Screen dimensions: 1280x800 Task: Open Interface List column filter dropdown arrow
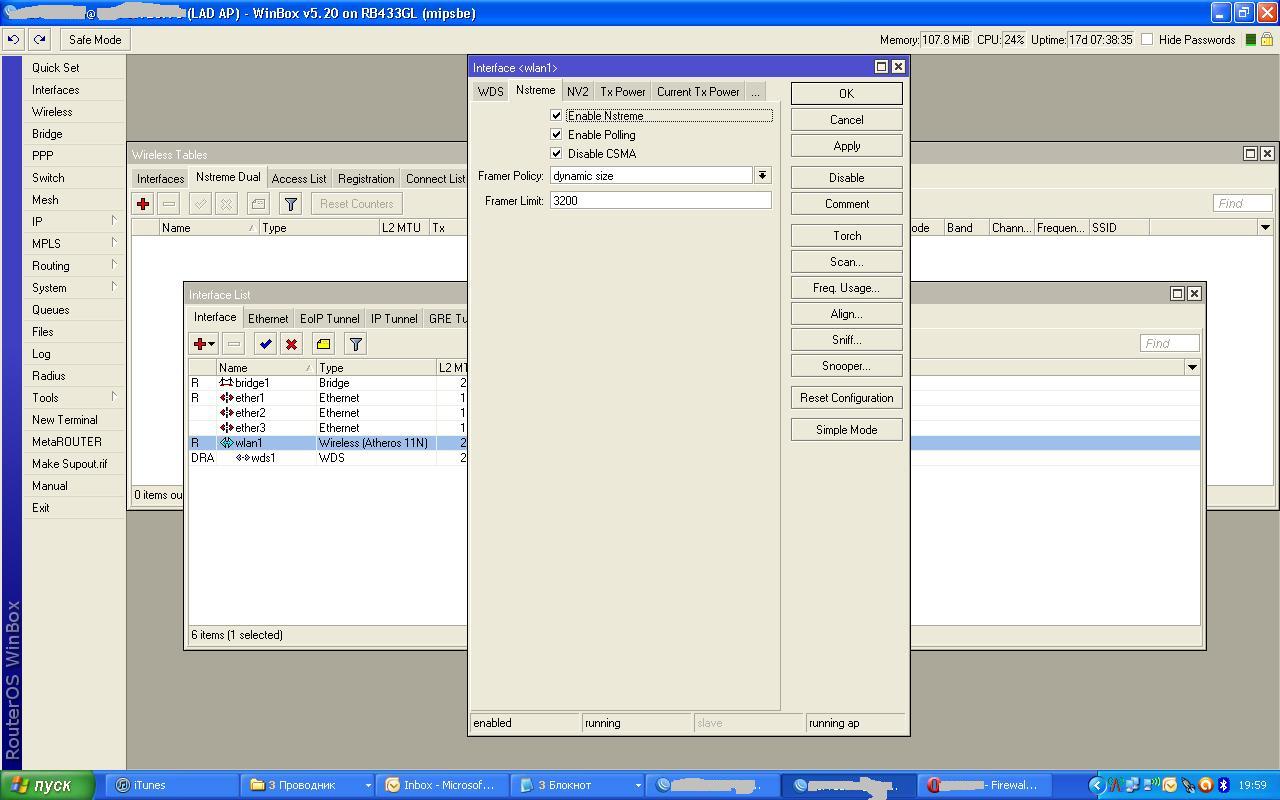pyautogui.click(x=1192, y=367)
